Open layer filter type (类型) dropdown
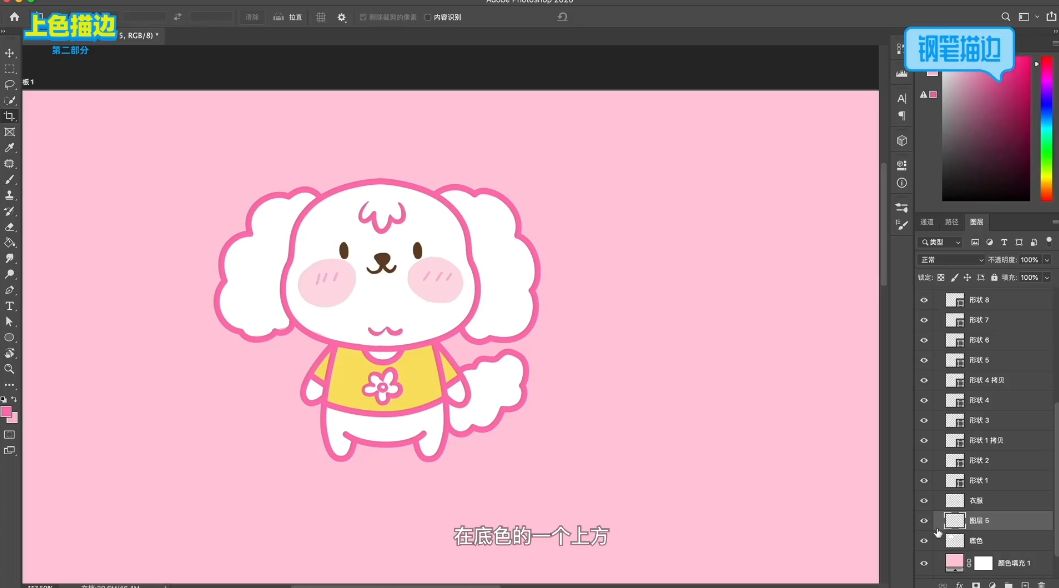The image size is (1059, 588). (941, 242)
